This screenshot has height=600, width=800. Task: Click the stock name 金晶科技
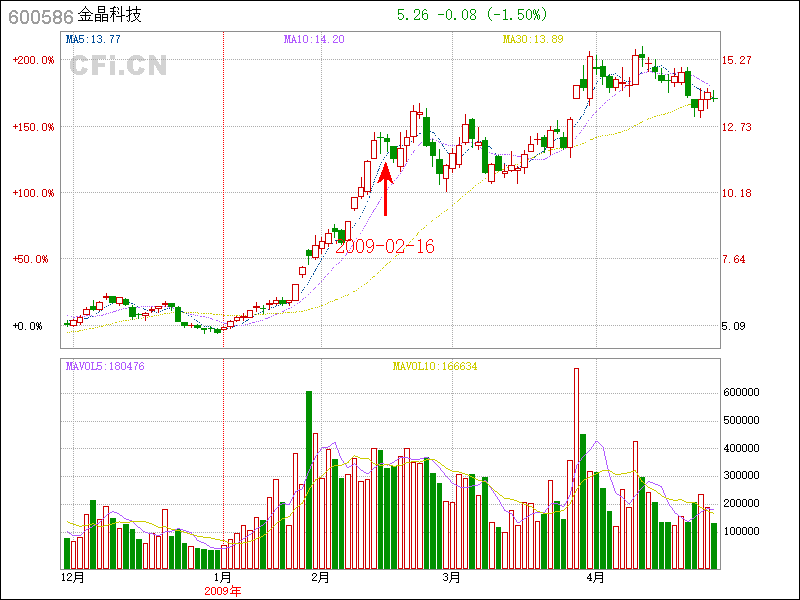click(110, 16)
